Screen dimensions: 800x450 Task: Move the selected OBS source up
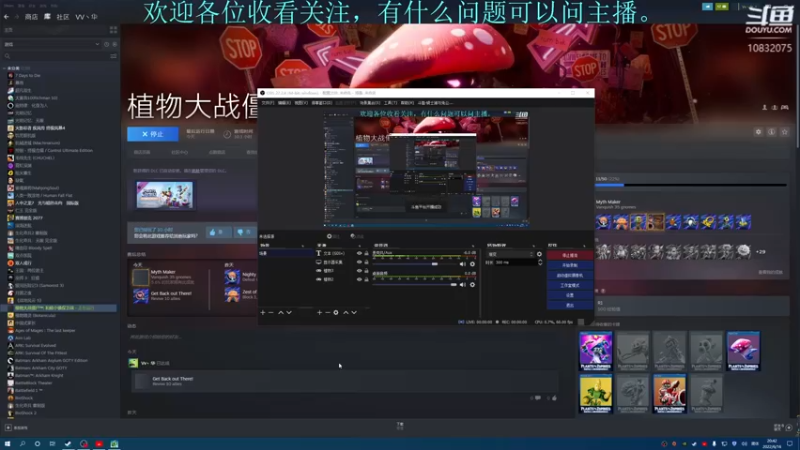click(345, 312)
